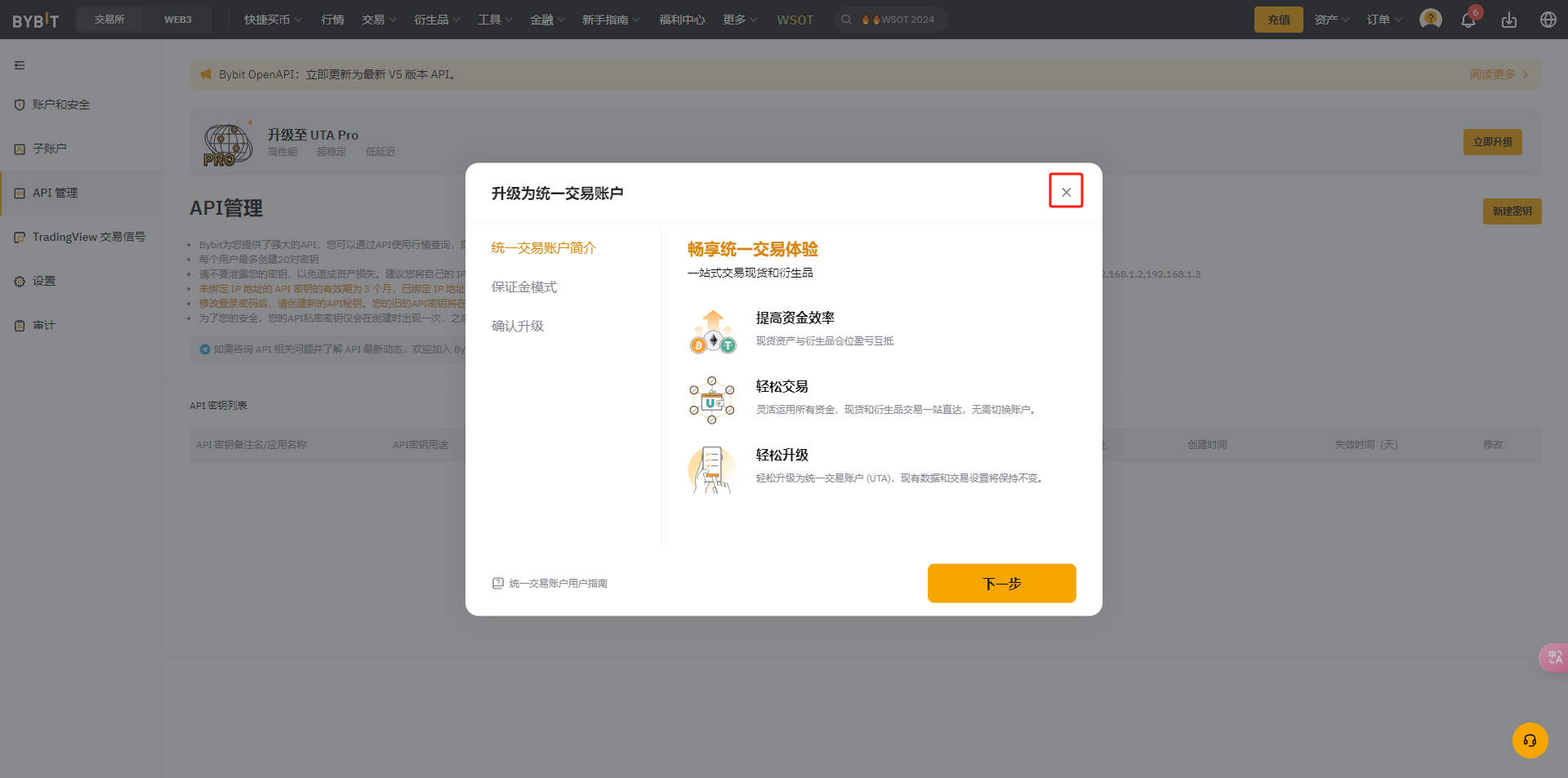Click 失效时间 (天) column header
1568x778 pixels.
[x=1366, y=445]
